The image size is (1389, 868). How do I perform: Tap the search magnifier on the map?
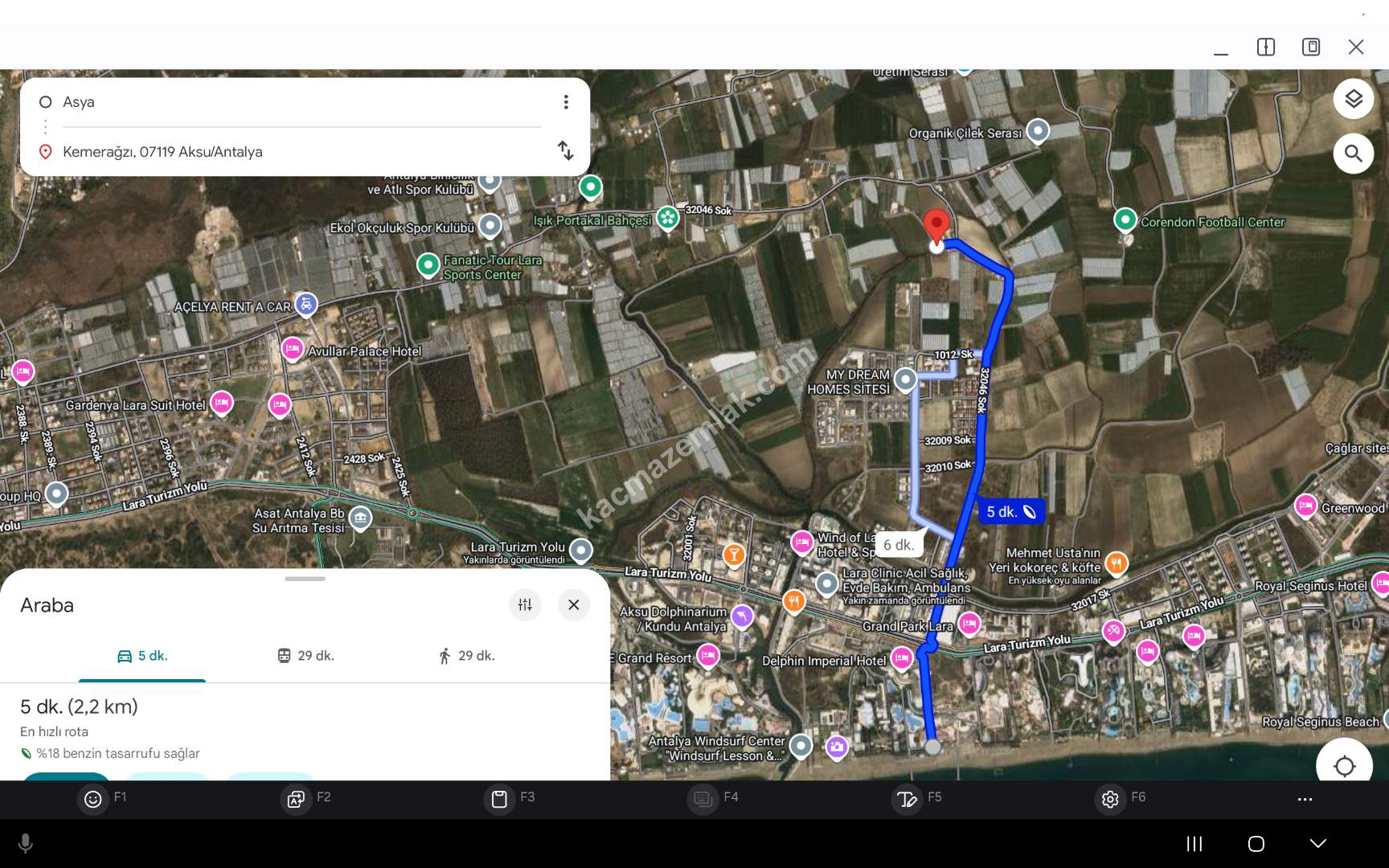pos(1354,154)
